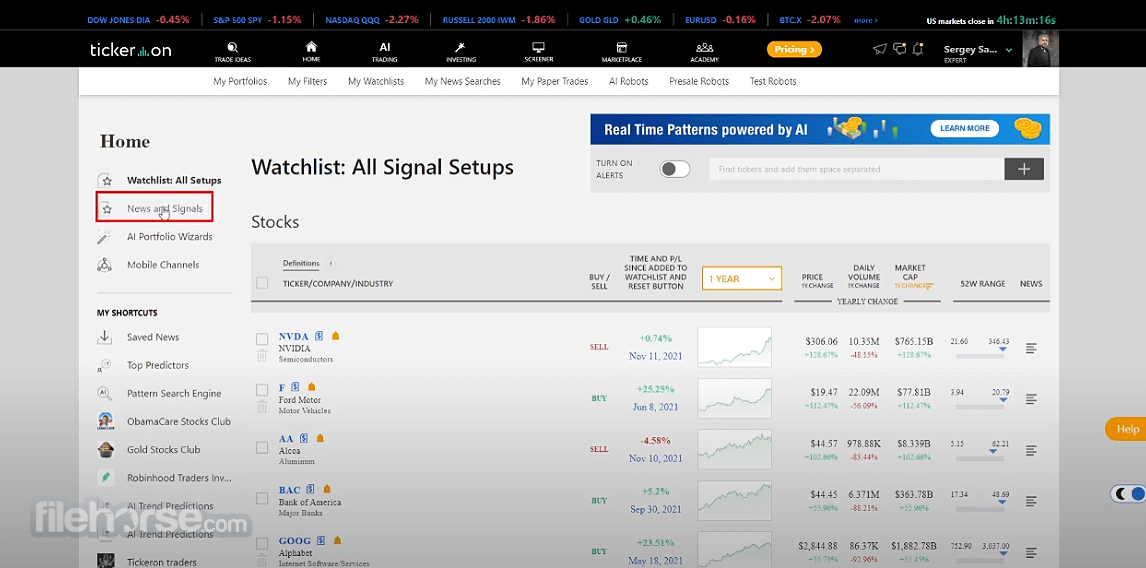Open the NVDA ticker link
The width and height of the screenshot is (1146, 568).
tap(293, 336)
